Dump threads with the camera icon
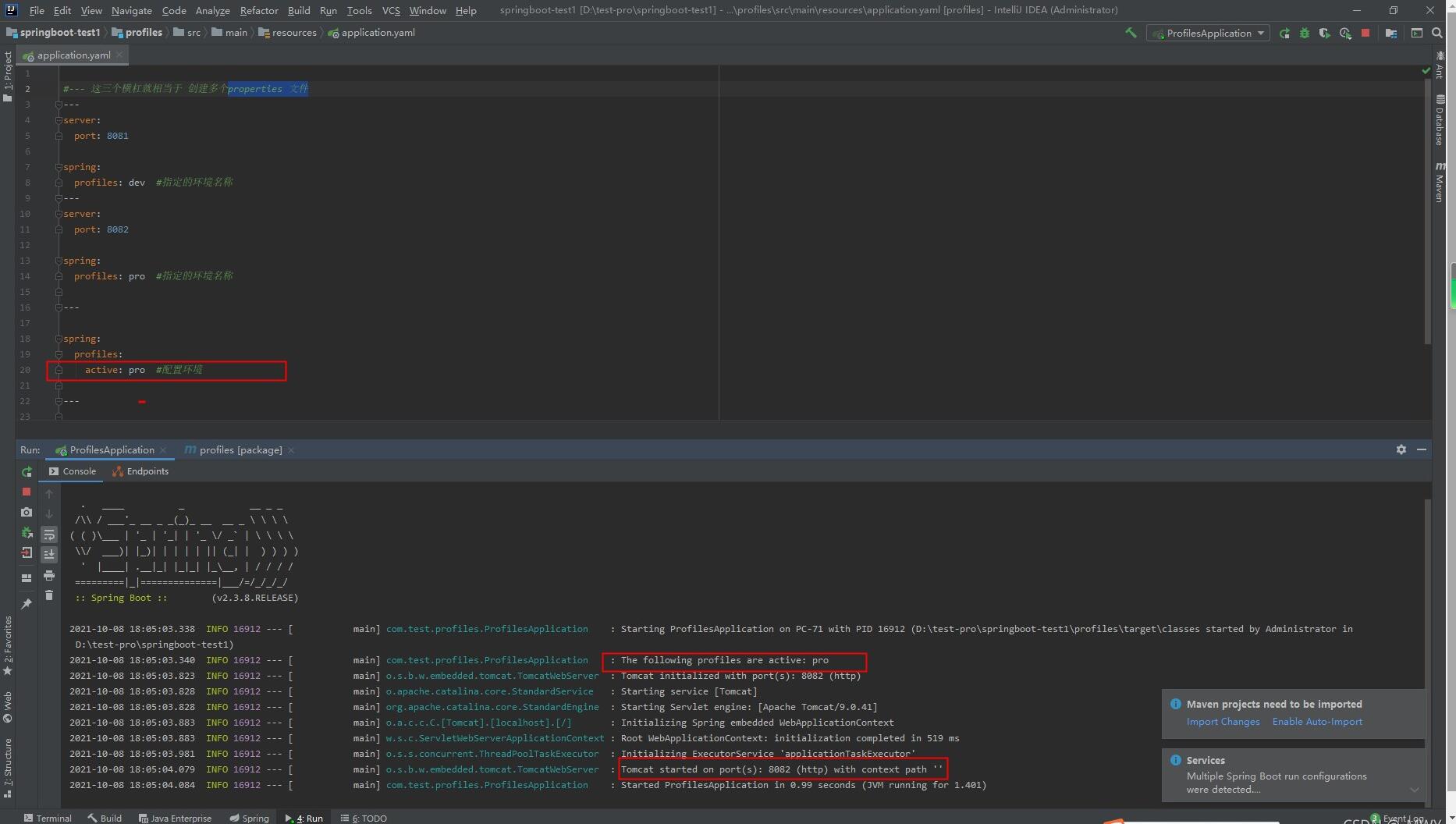Image resolution: width=1456 pixels, height=824 pixels. pyautogui.click(x=27, y=513)
